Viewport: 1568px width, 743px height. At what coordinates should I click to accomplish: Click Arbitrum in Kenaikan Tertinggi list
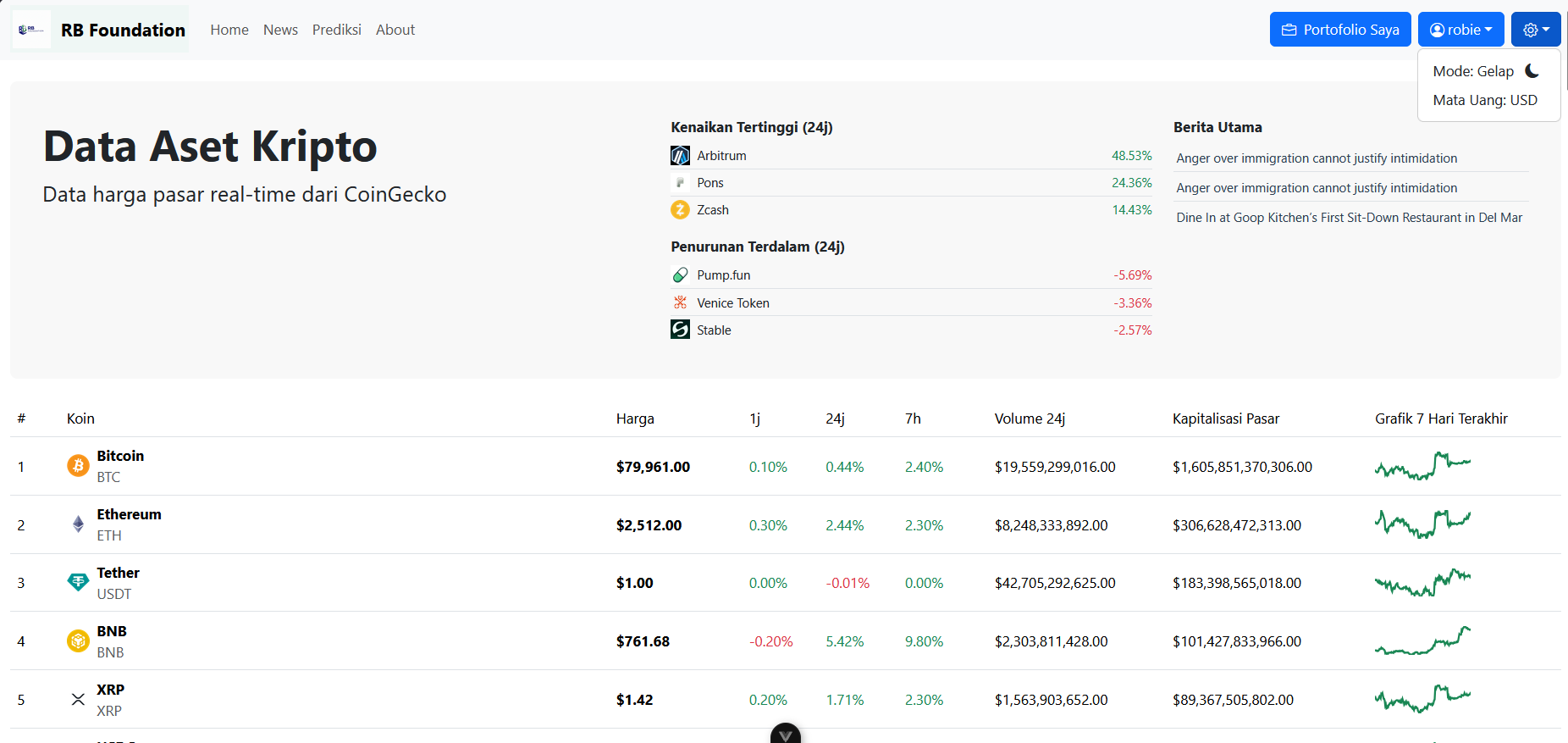point(721,156)
